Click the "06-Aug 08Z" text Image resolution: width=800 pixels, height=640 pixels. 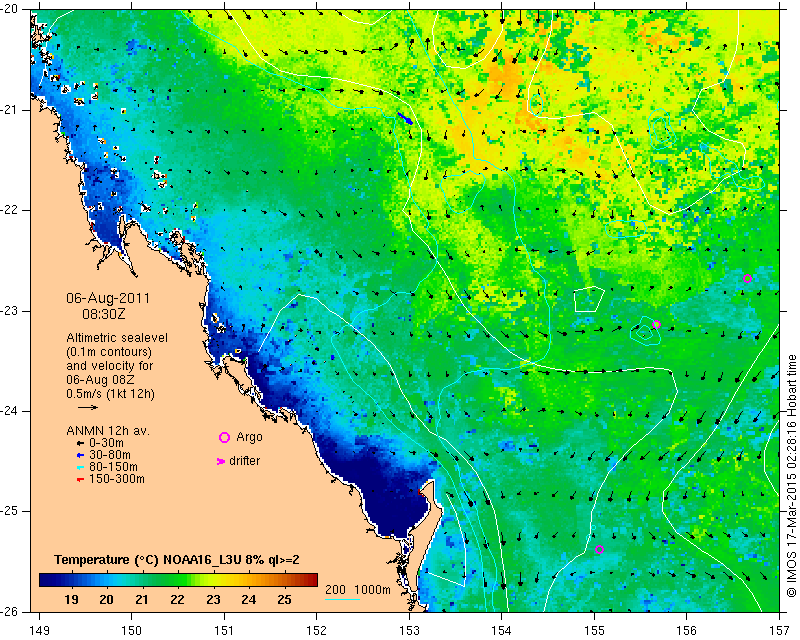100,380
